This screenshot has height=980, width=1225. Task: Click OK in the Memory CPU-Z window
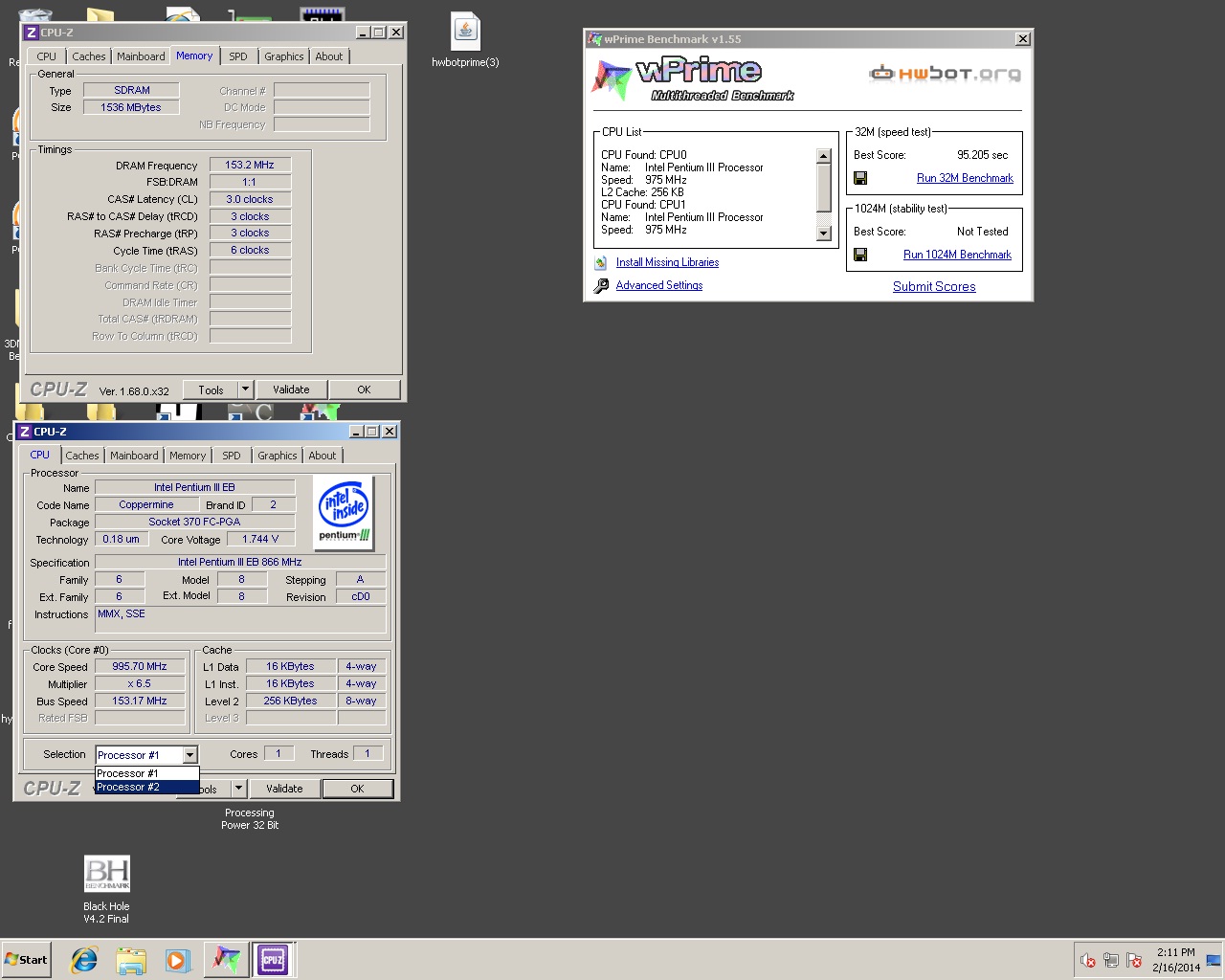364,390
